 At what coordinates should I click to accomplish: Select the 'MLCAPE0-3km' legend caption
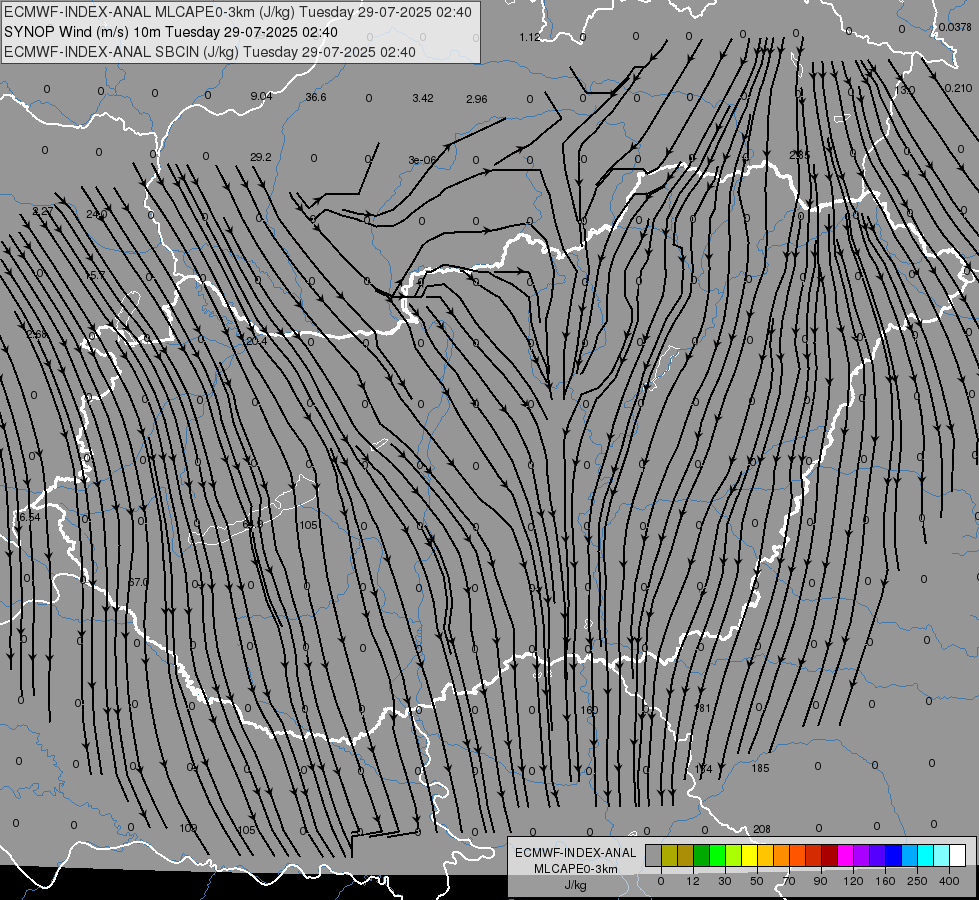pyautogui.click(x=575, y=869)
